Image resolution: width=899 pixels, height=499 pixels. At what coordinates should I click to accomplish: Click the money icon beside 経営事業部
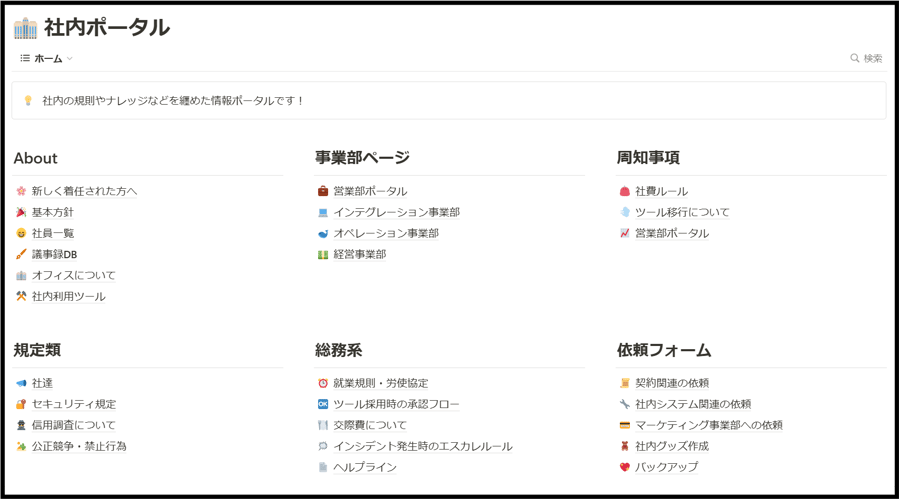tap(323, 254)
